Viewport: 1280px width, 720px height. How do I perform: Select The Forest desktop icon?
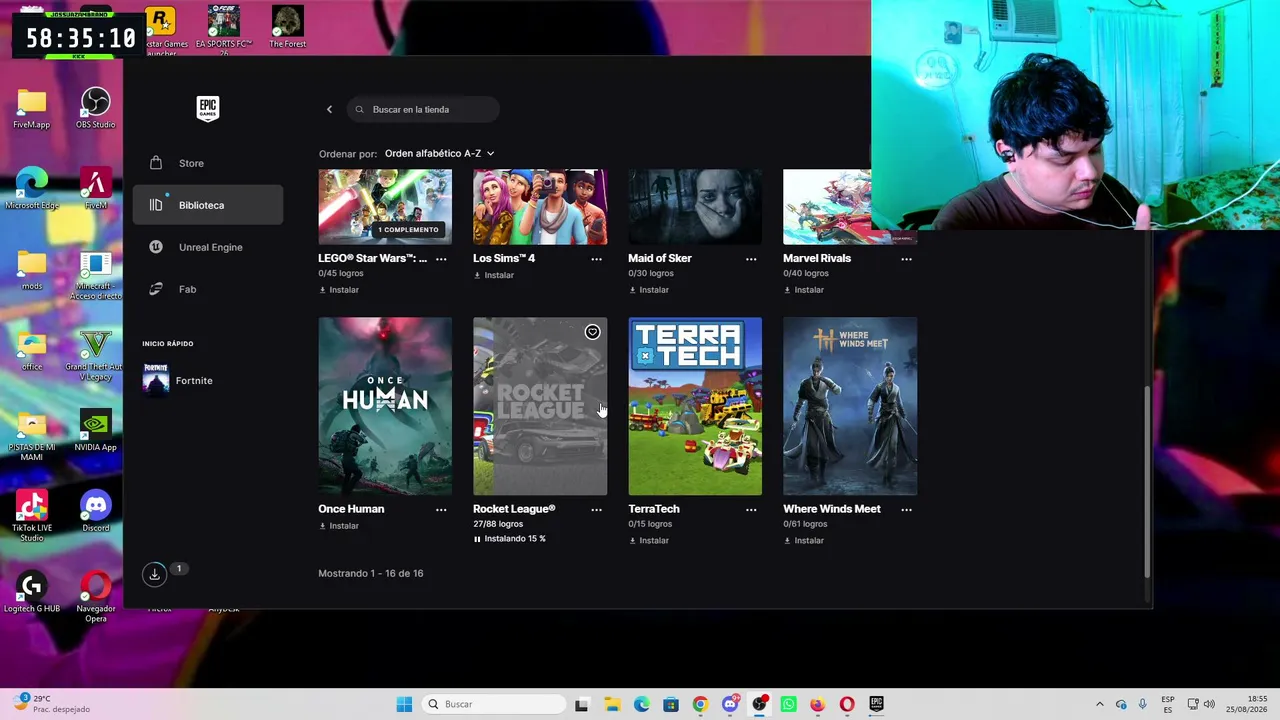point(287,28)
